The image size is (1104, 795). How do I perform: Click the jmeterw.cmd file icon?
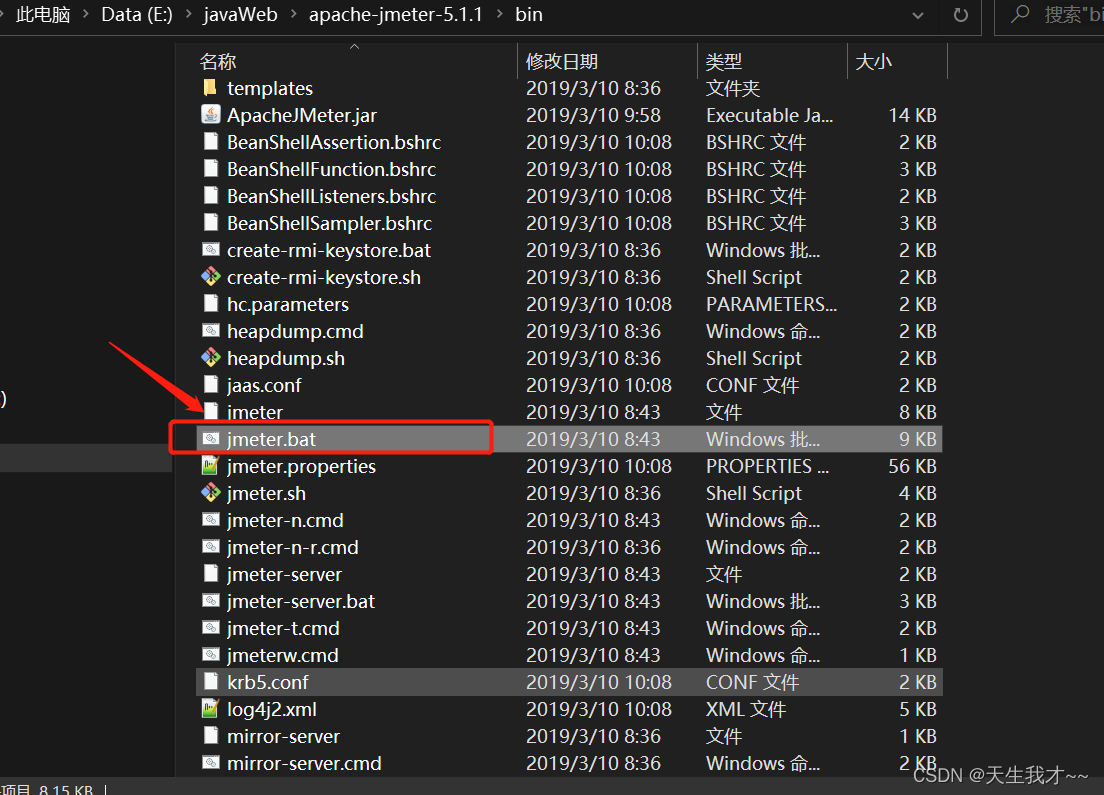pyautogui.click(x=210, y=655)
